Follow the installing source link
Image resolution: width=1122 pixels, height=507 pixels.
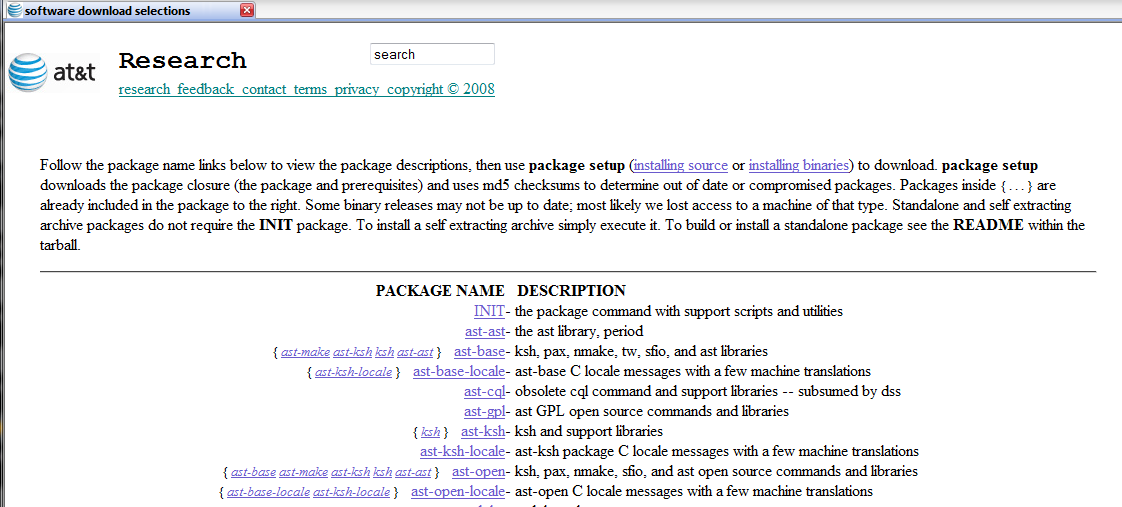click(x=681, y=165)
